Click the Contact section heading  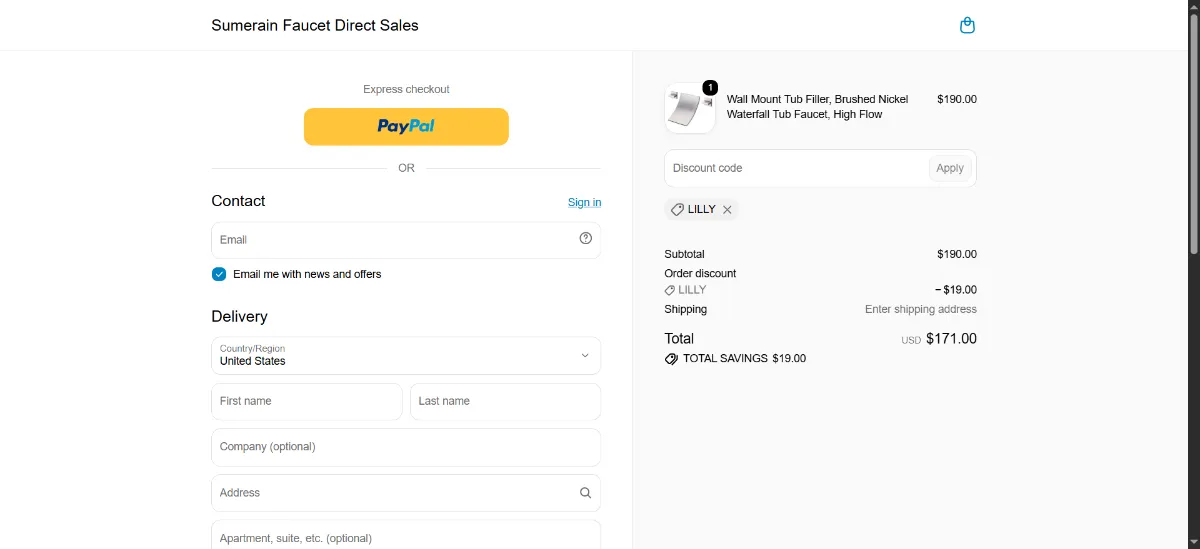[238, 201]
